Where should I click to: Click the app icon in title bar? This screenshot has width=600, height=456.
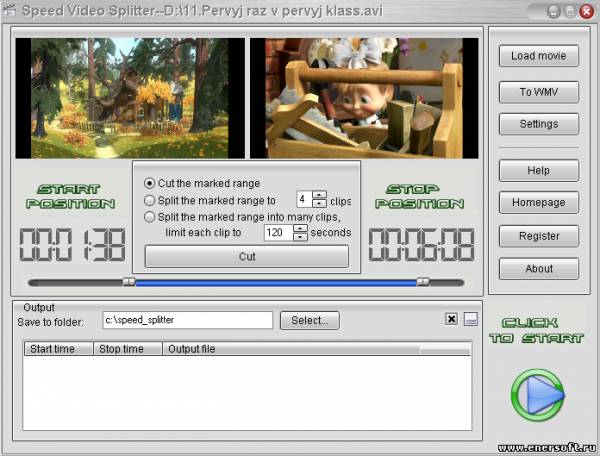9,10
